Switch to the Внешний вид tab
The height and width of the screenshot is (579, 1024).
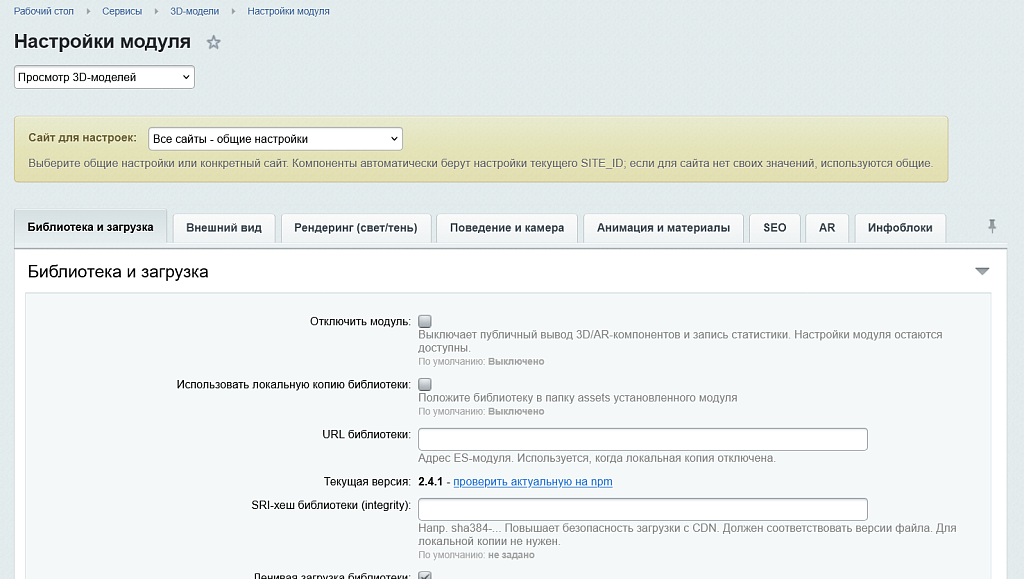tap(224, 228)
